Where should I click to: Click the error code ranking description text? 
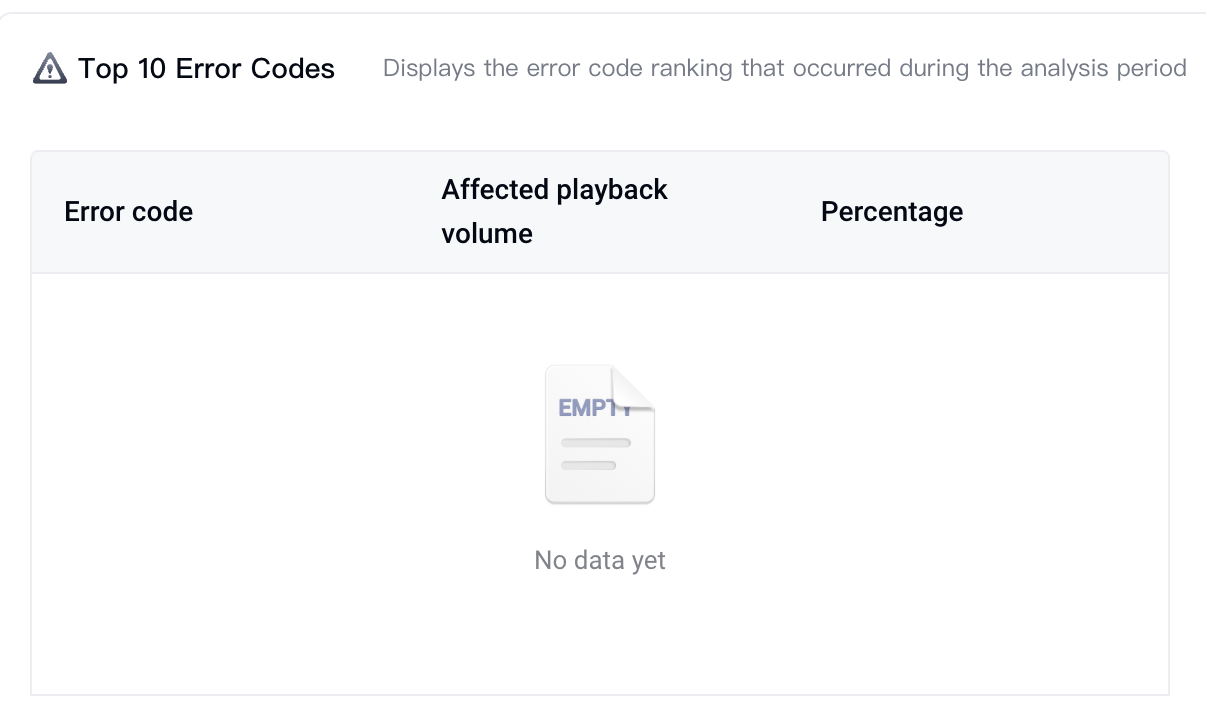(x=785, y=69)
